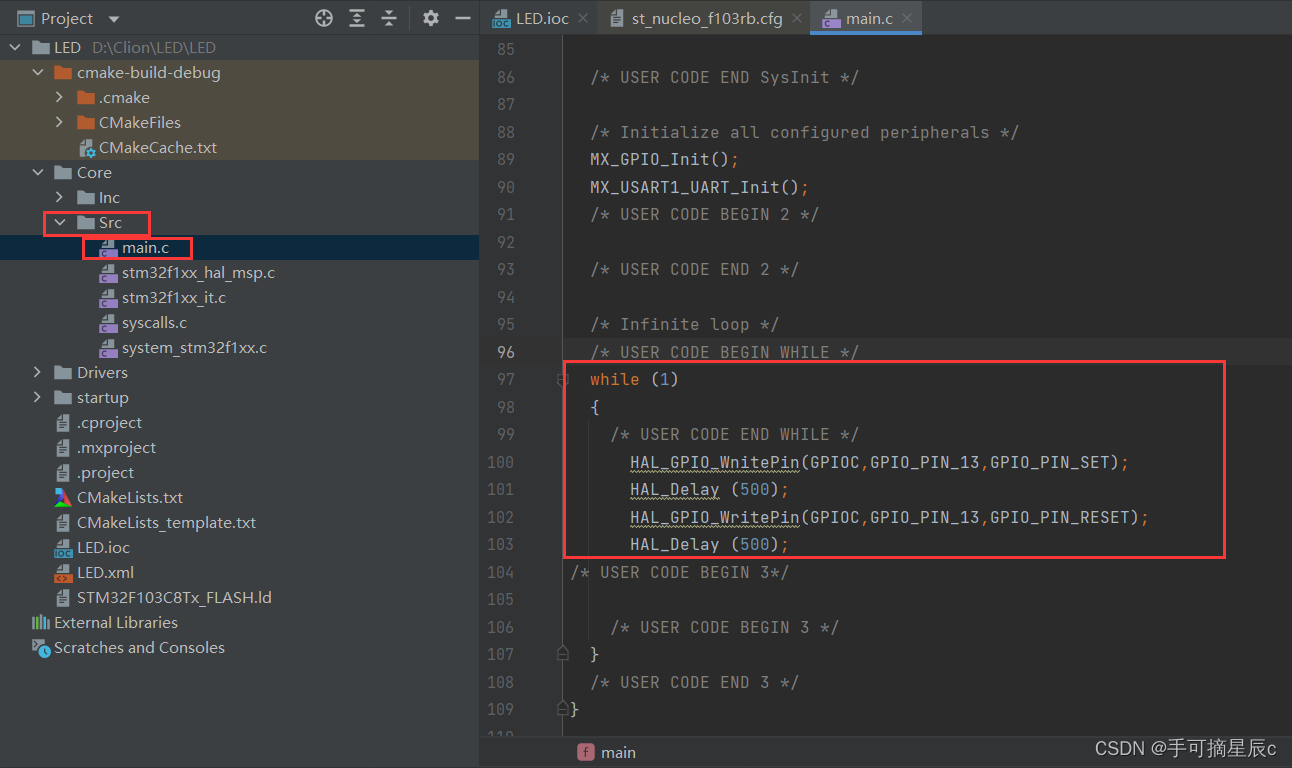Select system_stm32f1xx.c file
Image resolution: width=1292 pixels, height=768 pixels.
click(194, 347)
